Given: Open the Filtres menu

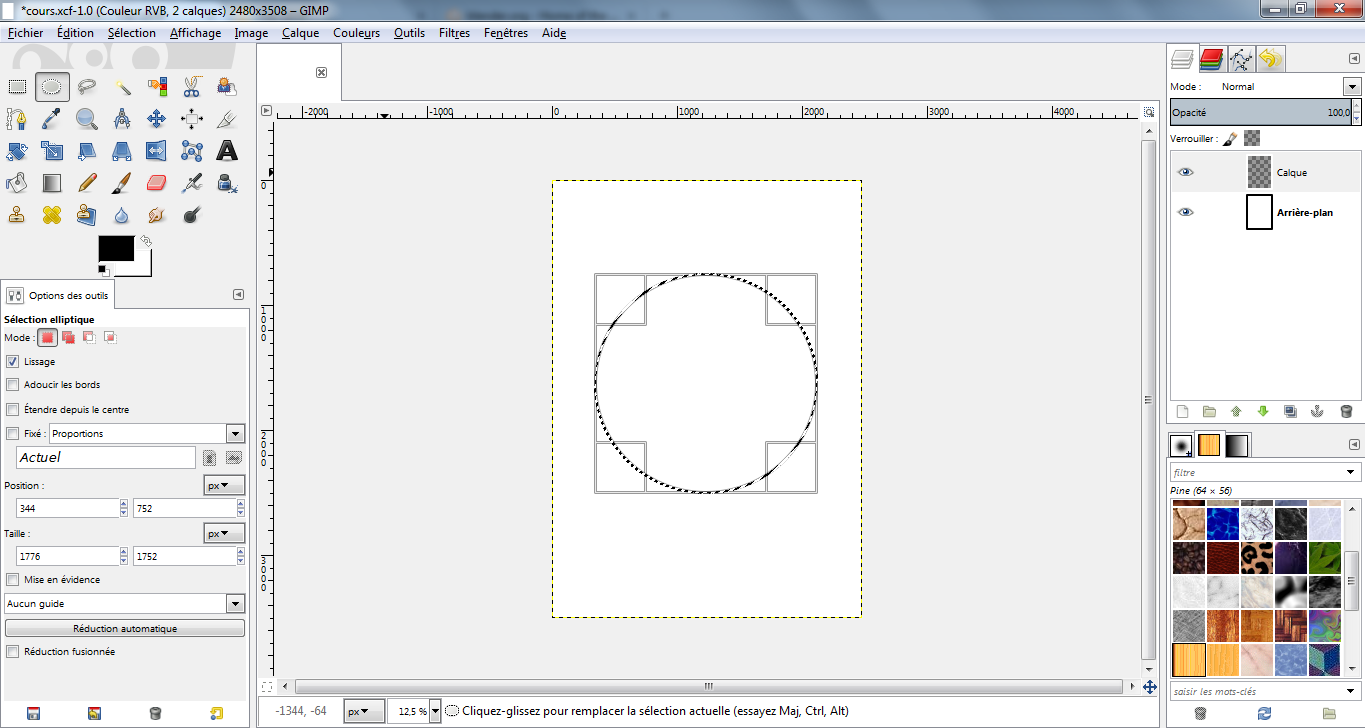Looking at the screenshot, I should [454, 33].
